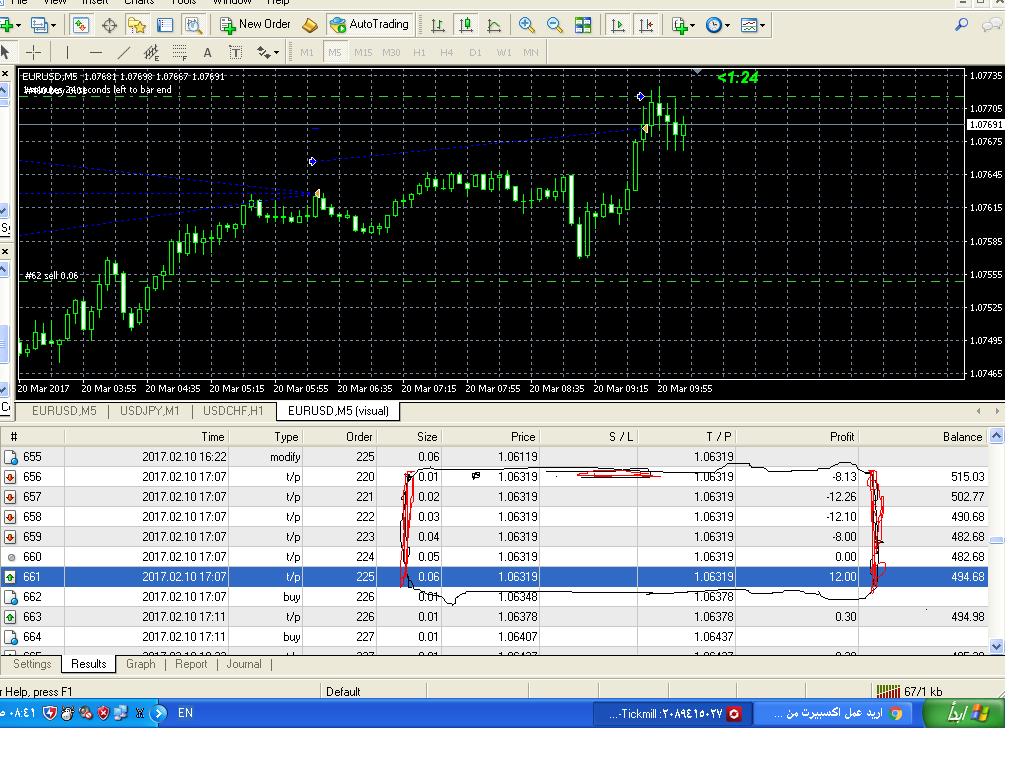
Task: Select the M1 timeframe
Action: tap(307, 52)
